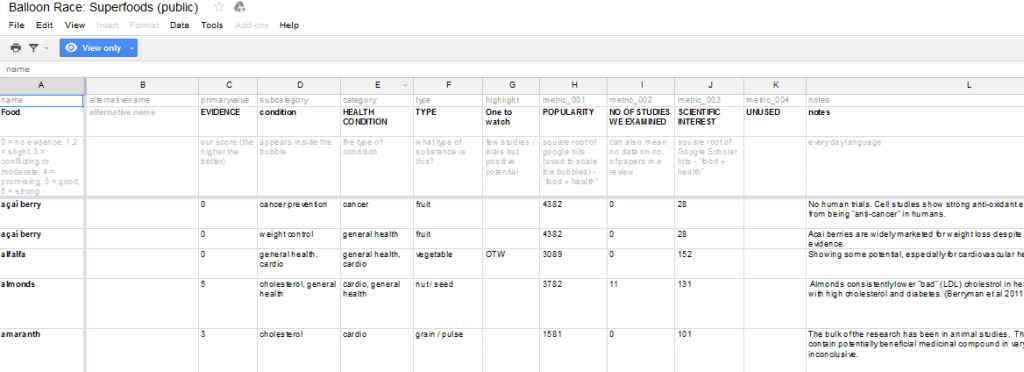The height and width of the screenshot is (372, 1024).
Task: Click the spreadsheet title Balloon Race: Superfoods
Action: pyautogui.click(x=103, y=7)
